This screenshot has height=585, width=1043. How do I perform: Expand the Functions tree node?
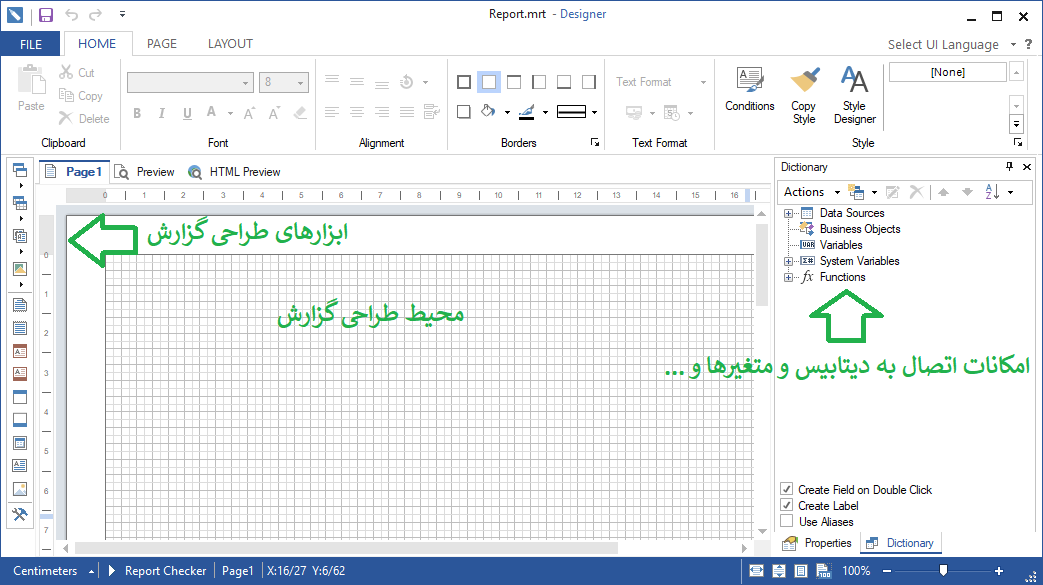pyautogui.click(x=788, y=278)
